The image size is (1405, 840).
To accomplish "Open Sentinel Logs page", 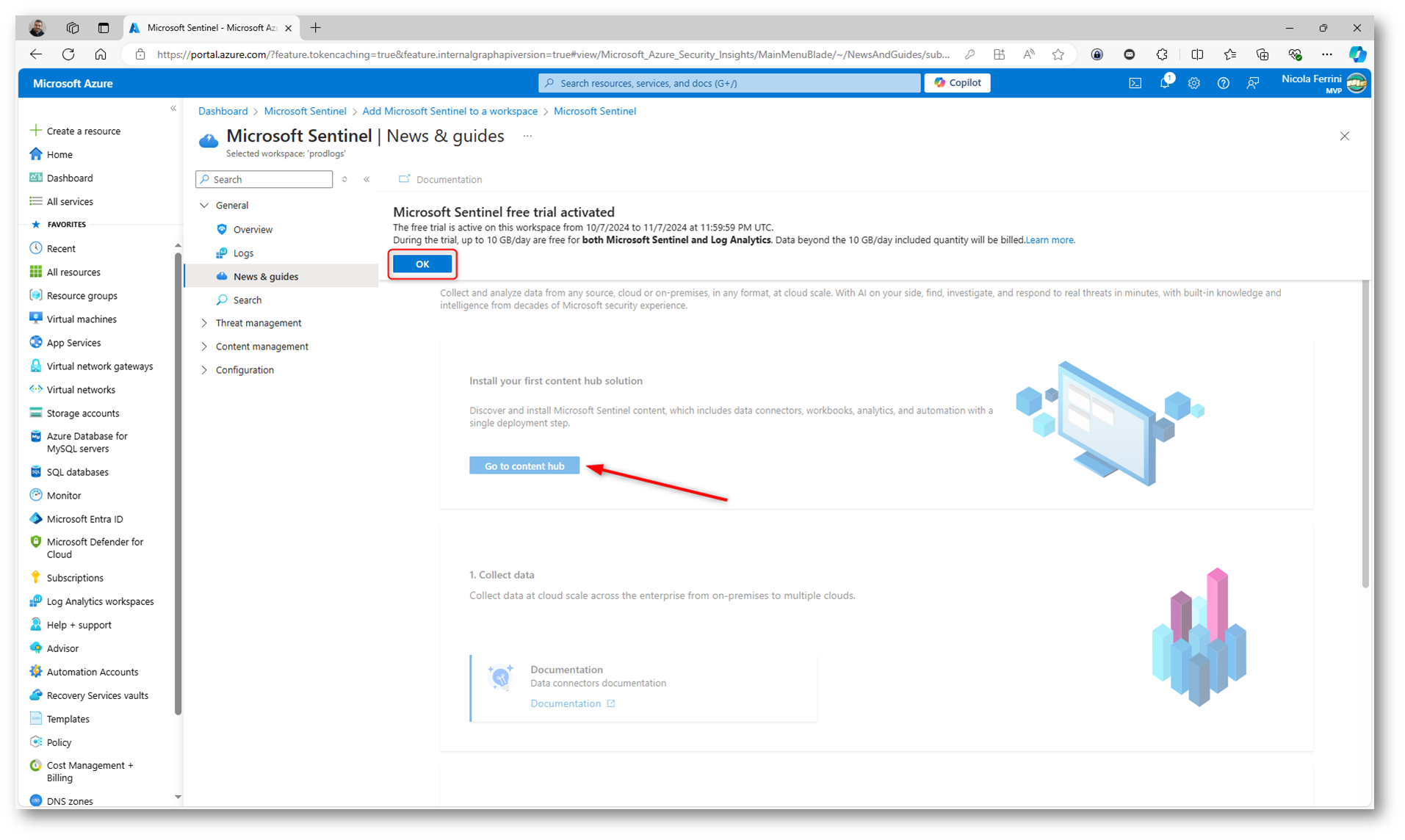I will pos(243,253).
